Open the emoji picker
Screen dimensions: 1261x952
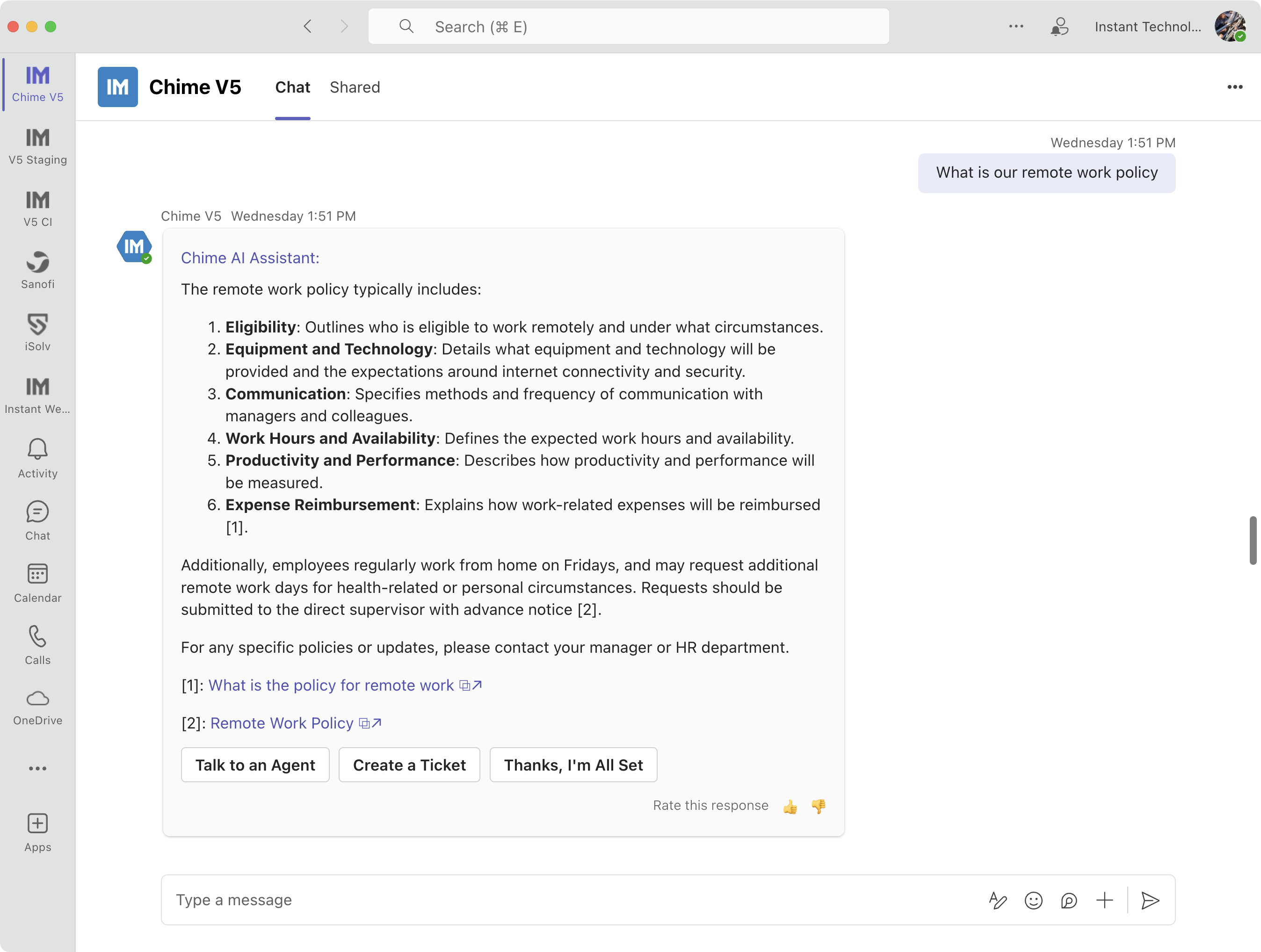[x=1033, y=900]
